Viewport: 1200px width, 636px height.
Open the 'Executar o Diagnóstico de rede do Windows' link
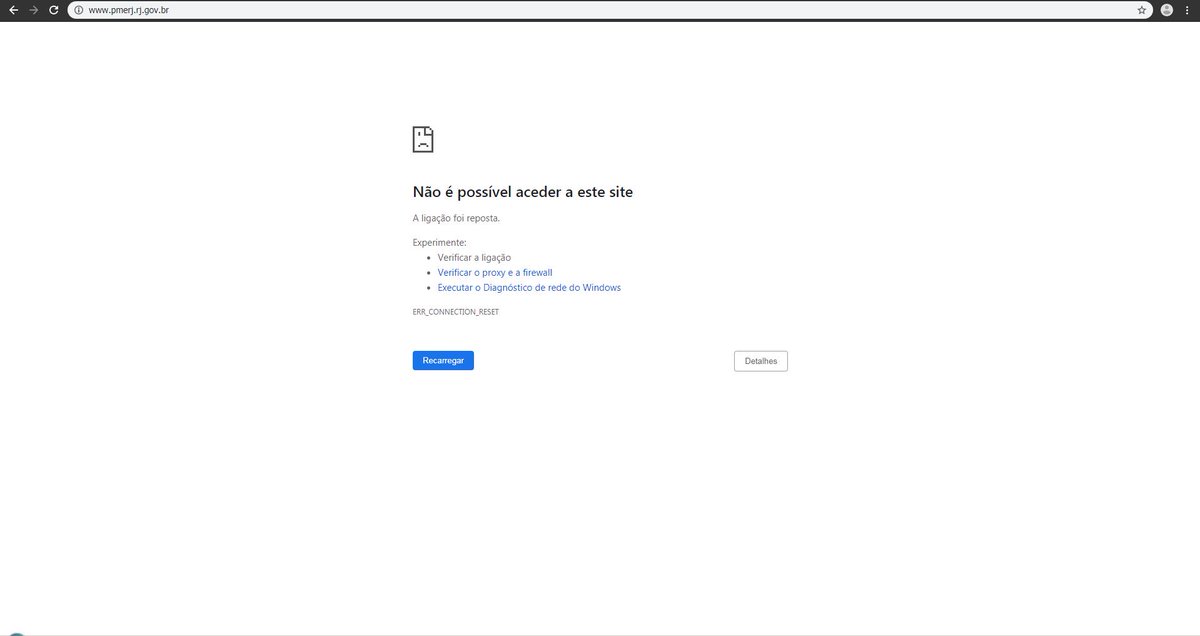(528, 287)
